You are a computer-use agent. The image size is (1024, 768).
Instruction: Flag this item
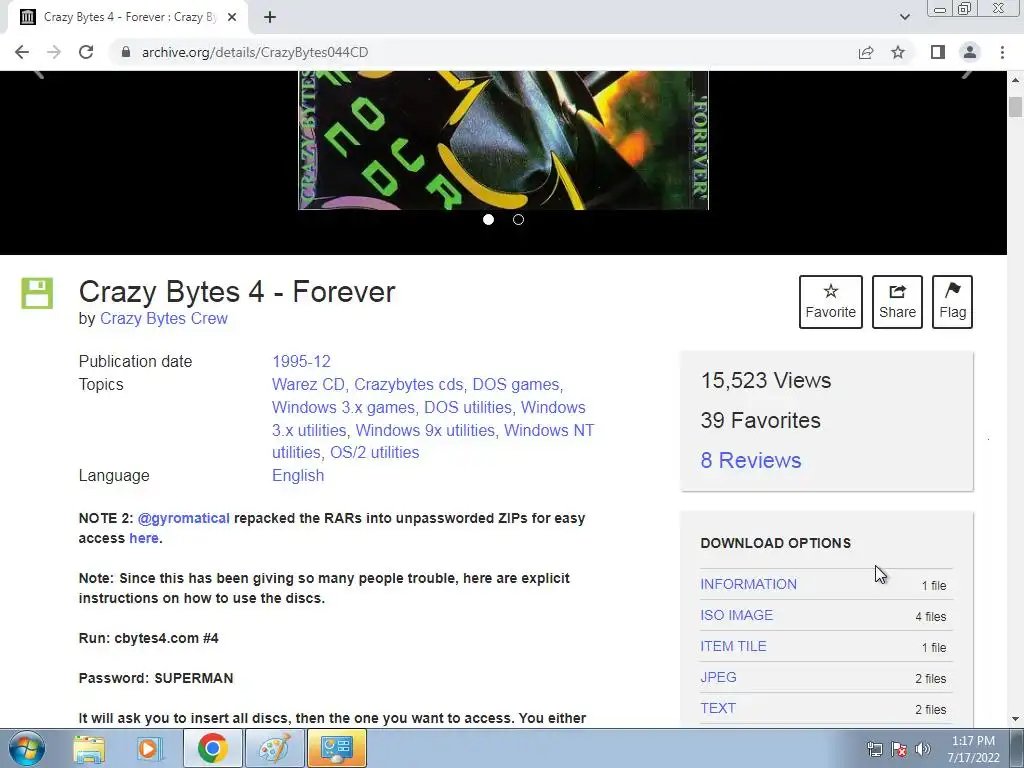[953, 302]
